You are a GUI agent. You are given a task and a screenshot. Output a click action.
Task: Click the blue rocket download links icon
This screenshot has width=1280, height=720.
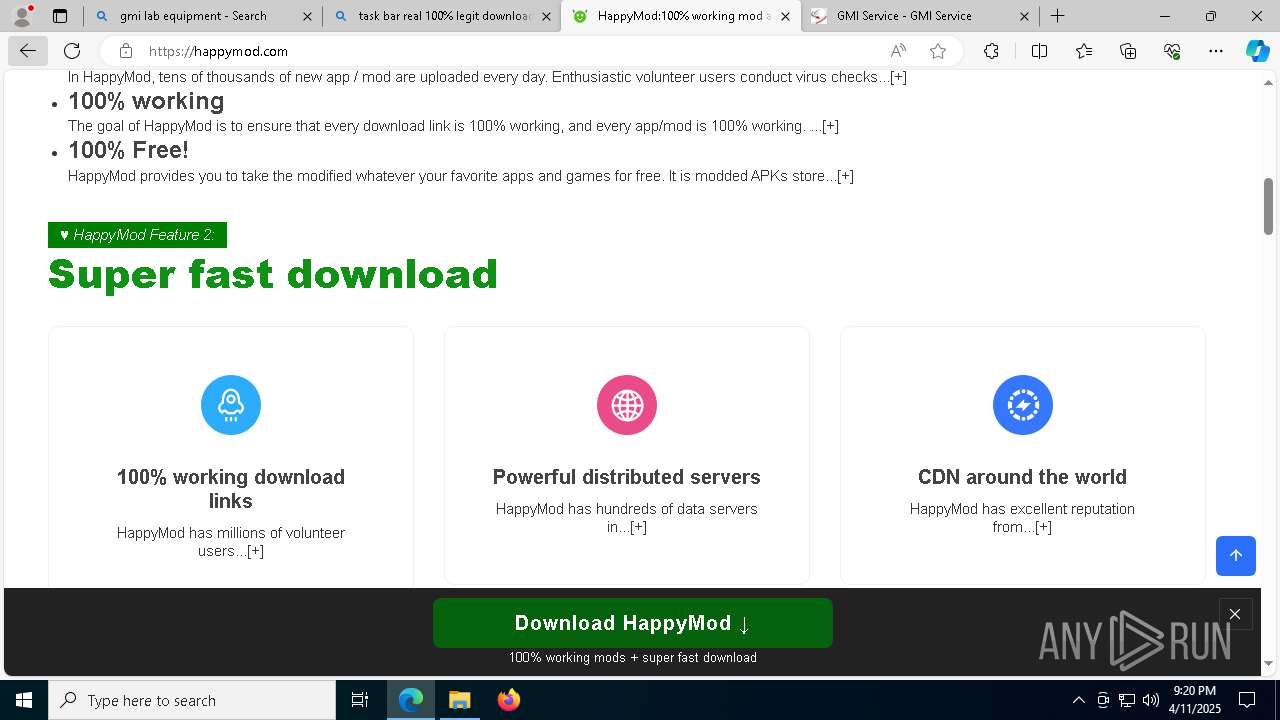(231, 405)
